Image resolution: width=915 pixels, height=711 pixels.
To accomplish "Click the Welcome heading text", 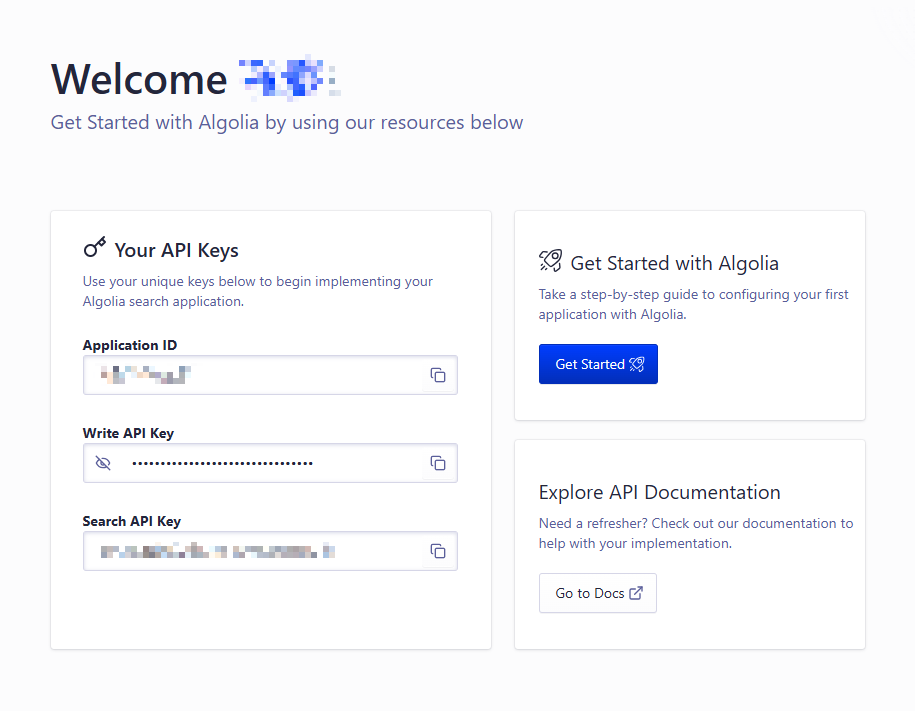I will pos(139,79).
